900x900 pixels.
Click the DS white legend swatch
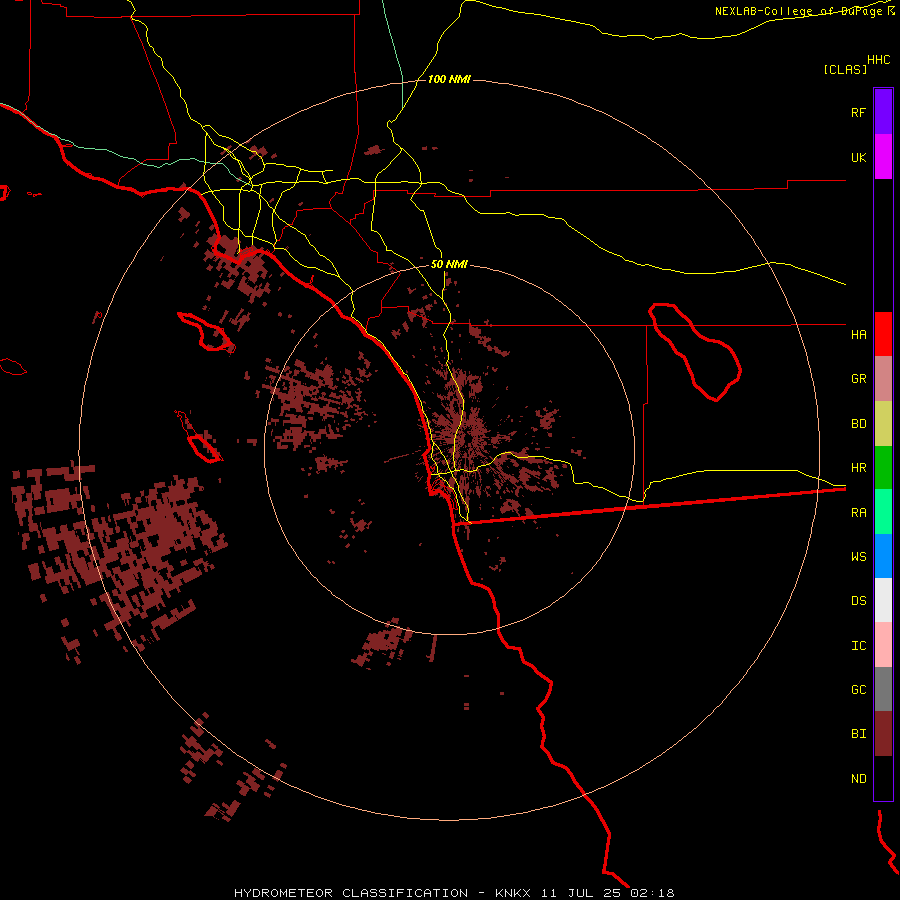click(883, 600)
